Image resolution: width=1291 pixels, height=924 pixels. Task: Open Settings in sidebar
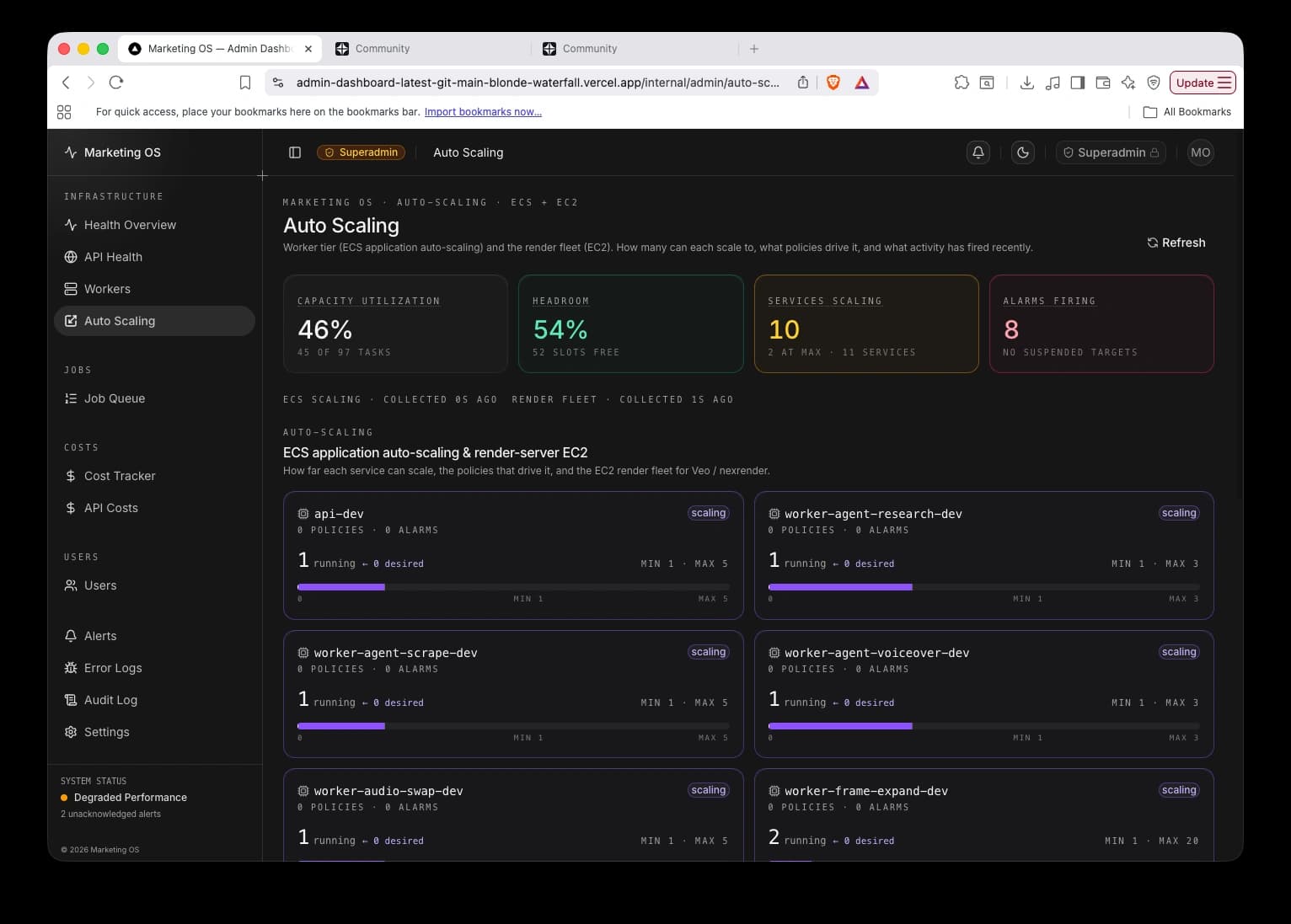tap(154, 732)
